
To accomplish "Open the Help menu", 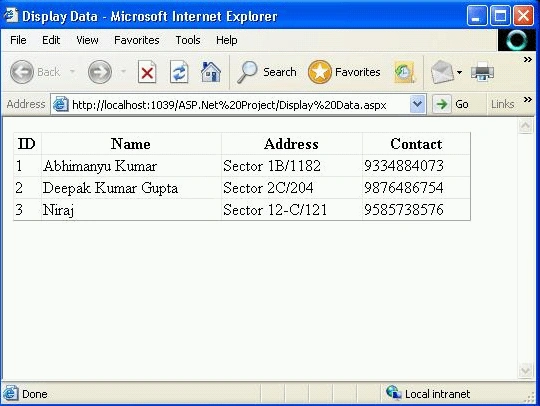I will (227, 40).
